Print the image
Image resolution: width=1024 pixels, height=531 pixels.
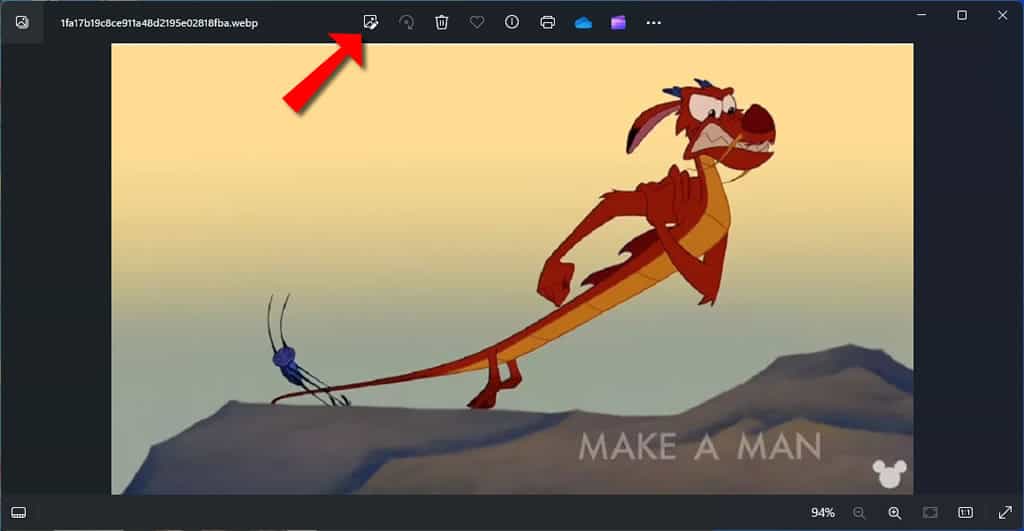(x=547, y=22)
